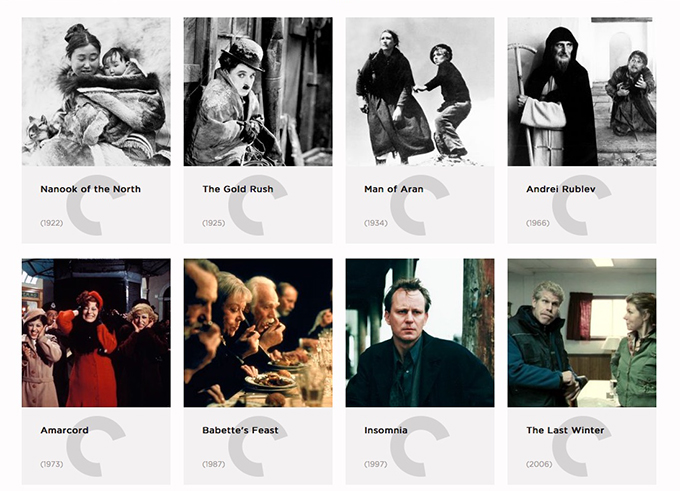Click the (2006) year under The Last Winter
The height and width of the screenshot is (491, 680).
click(539, 464)
